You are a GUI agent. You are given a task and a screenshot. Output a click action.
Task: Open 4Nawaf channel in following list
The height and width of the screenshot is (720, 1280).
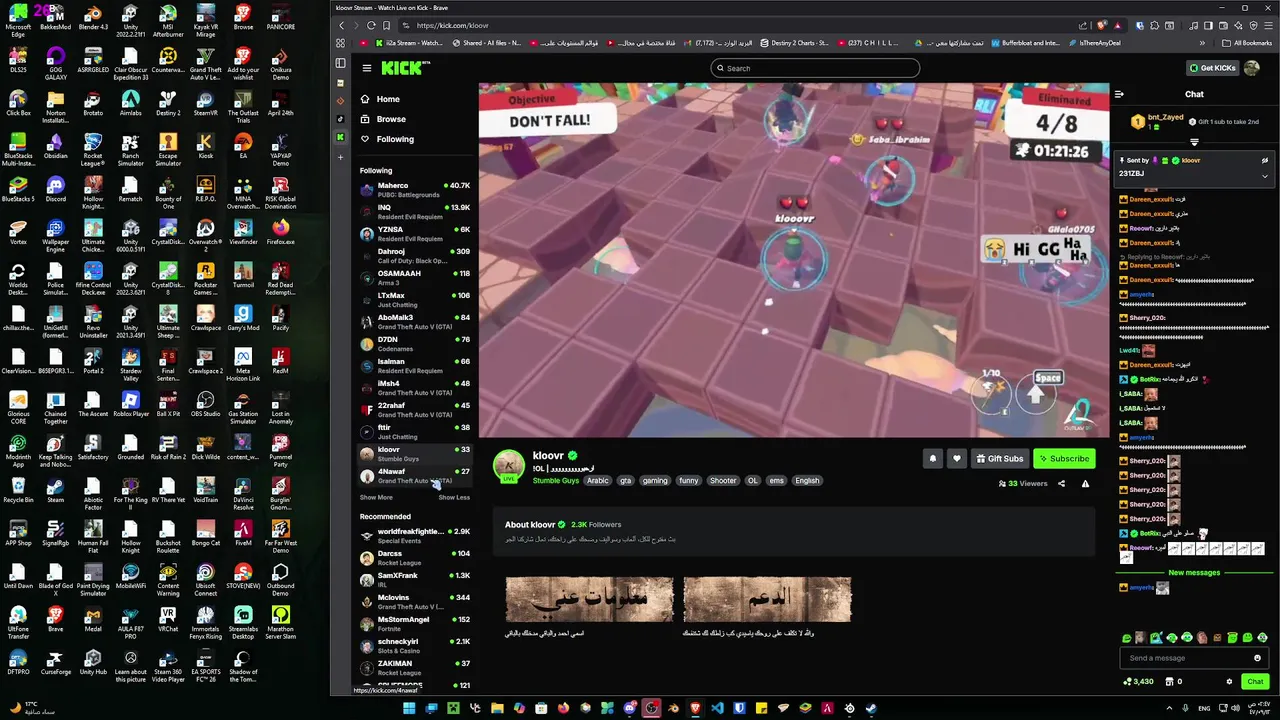(x=414, y=475)
